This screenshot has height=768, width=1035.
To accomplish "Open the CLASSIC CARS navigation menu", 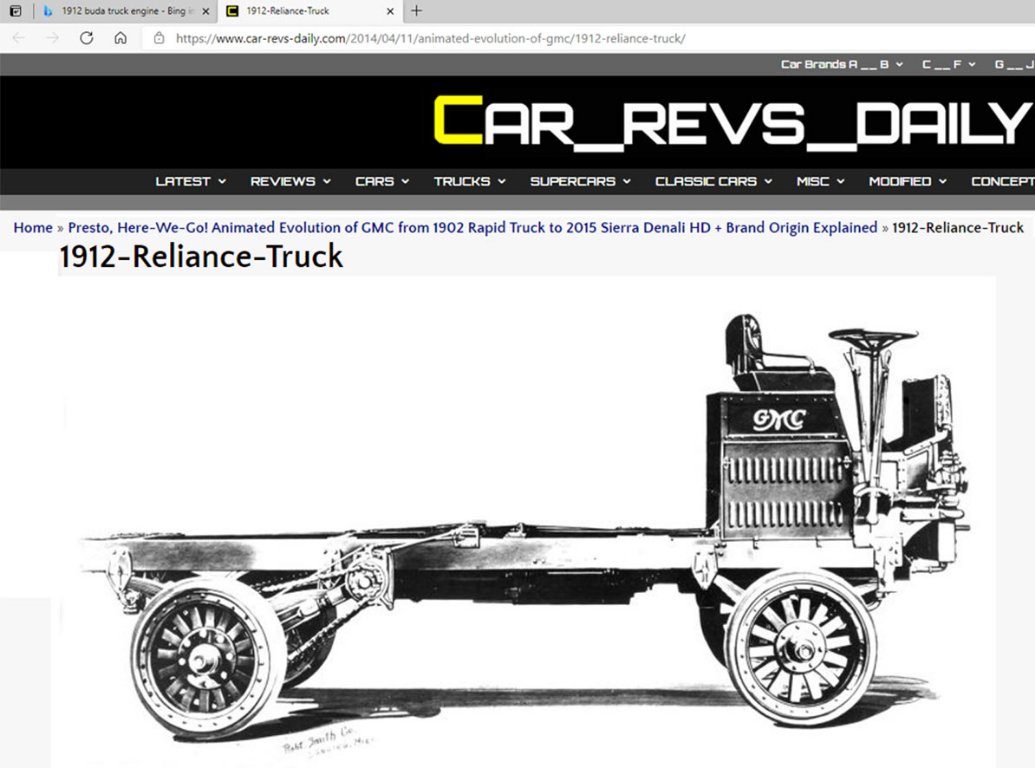I will click(713, 181).
